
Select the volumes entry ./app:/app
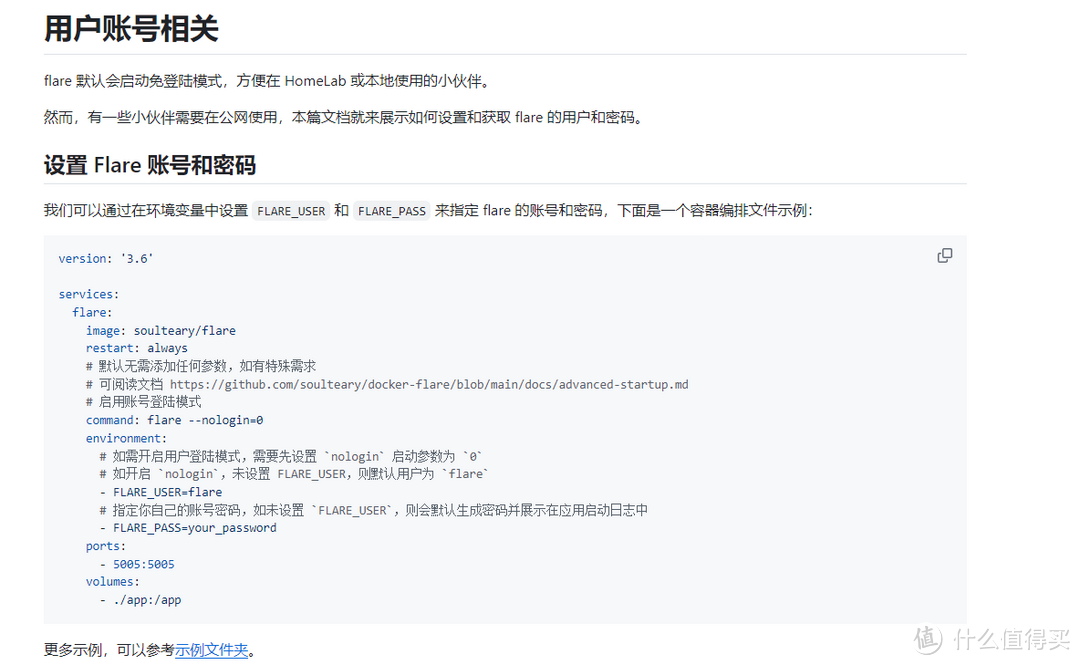pyautogui.click(x=141, y=599)
